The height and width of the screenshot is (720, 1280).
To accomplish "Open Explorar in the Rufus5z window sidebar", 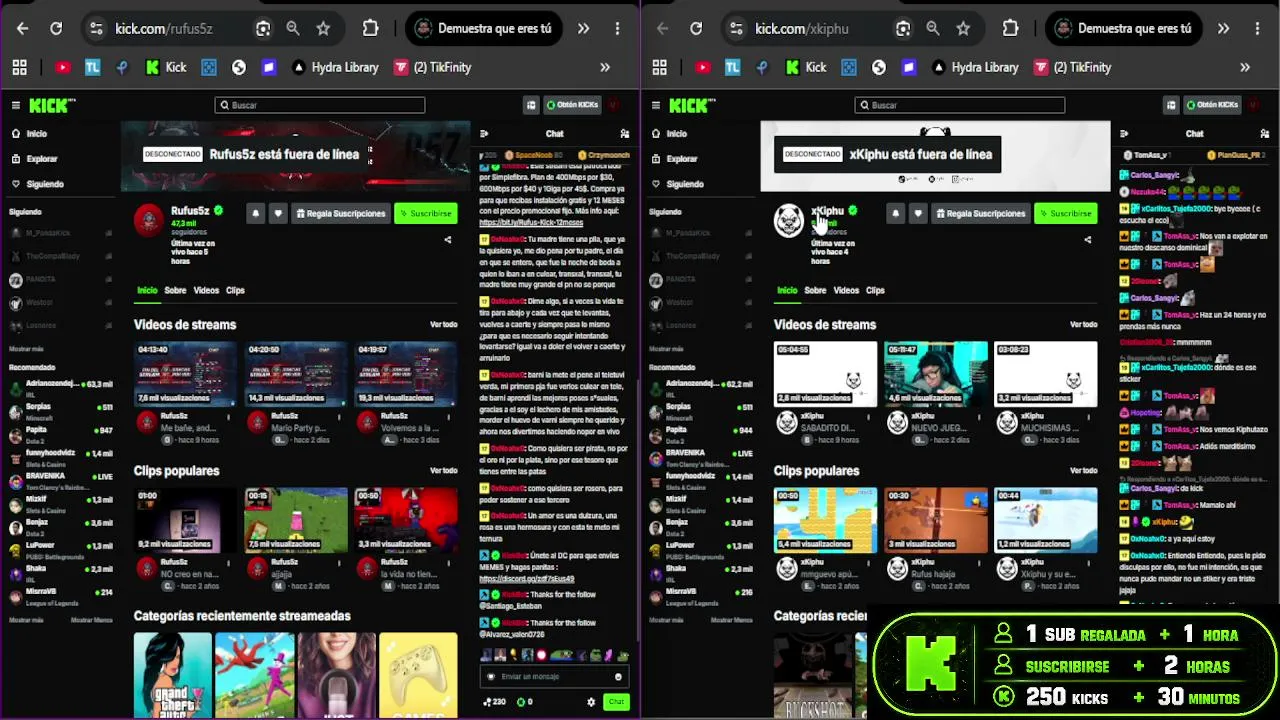I will click(x=41, y=159).
